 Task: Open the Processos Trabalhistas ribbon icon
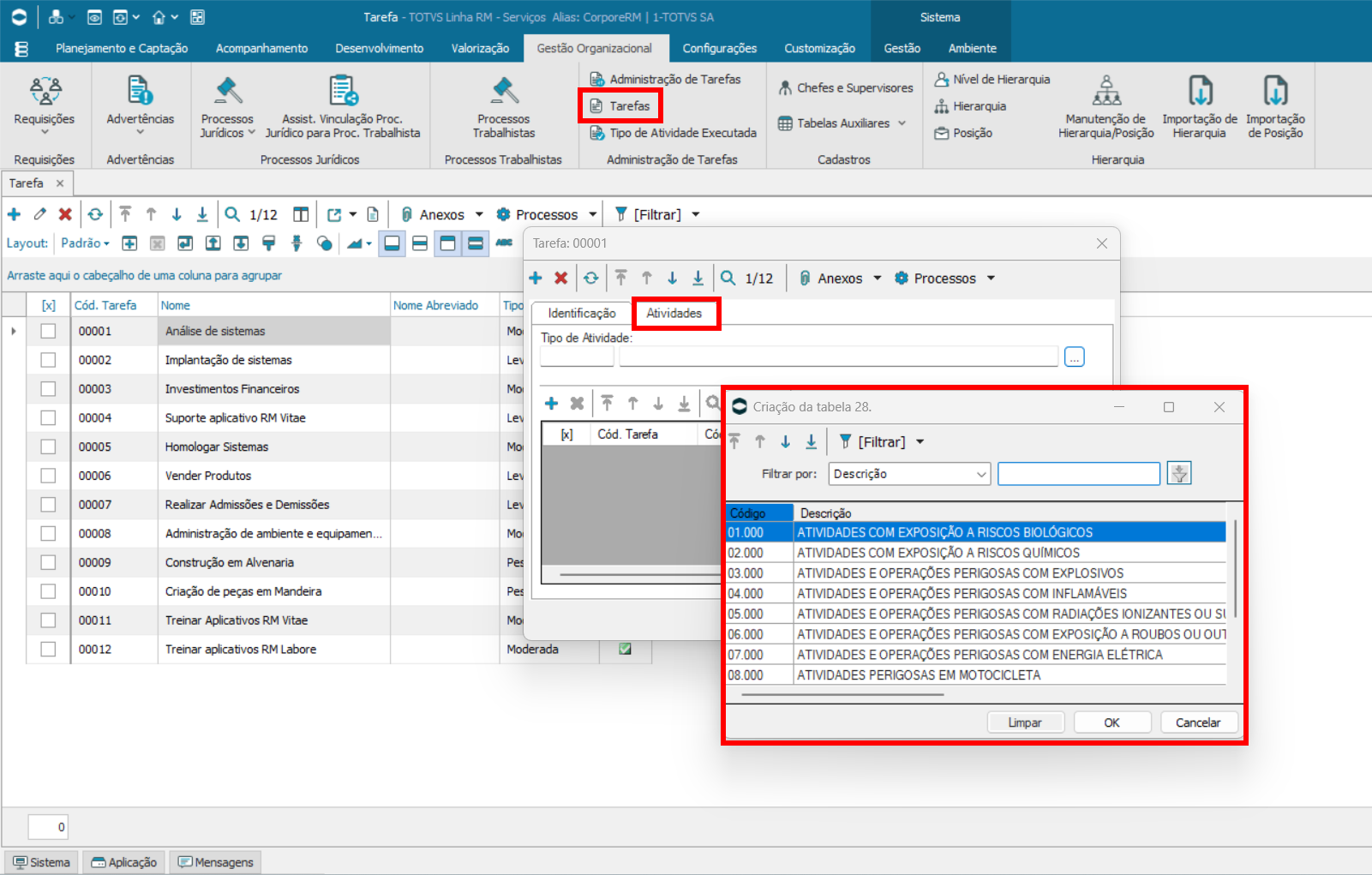coord(504,91)
